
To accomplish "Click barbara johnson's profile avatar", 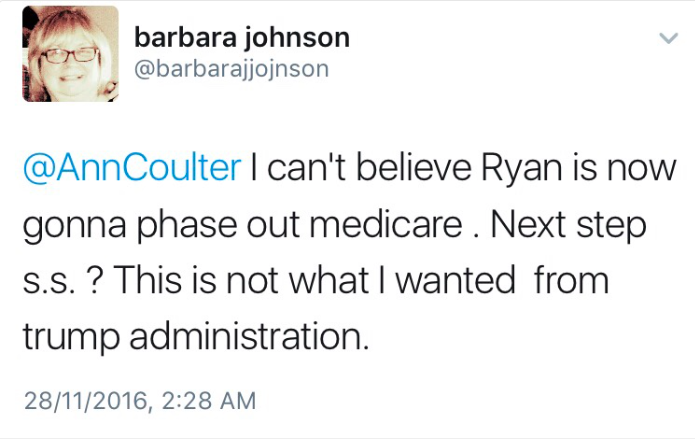I will click(70, 54).
